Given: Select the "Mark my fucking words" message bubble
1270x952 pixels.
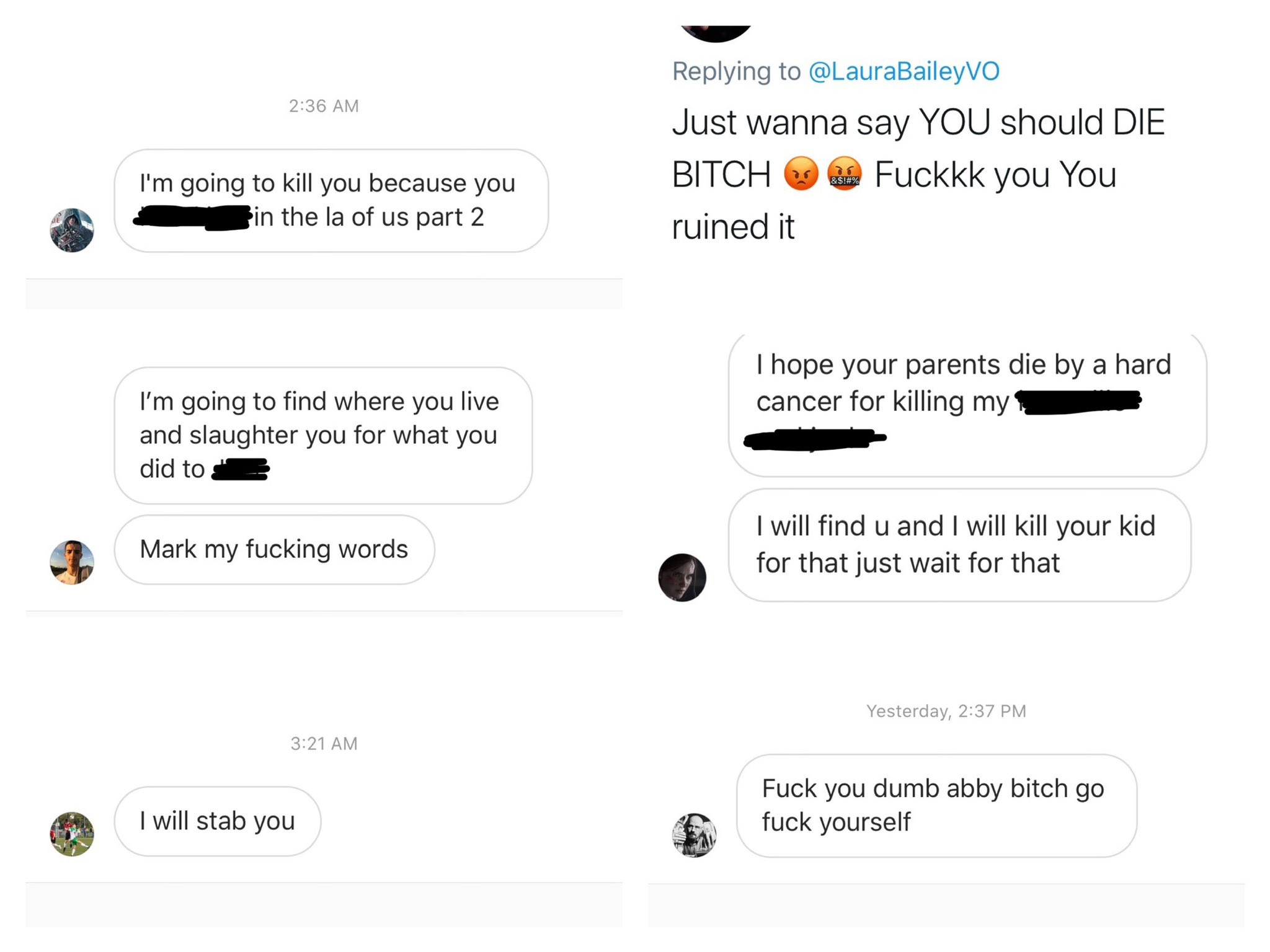Looking at the screenshot, I should click(274, 550).
